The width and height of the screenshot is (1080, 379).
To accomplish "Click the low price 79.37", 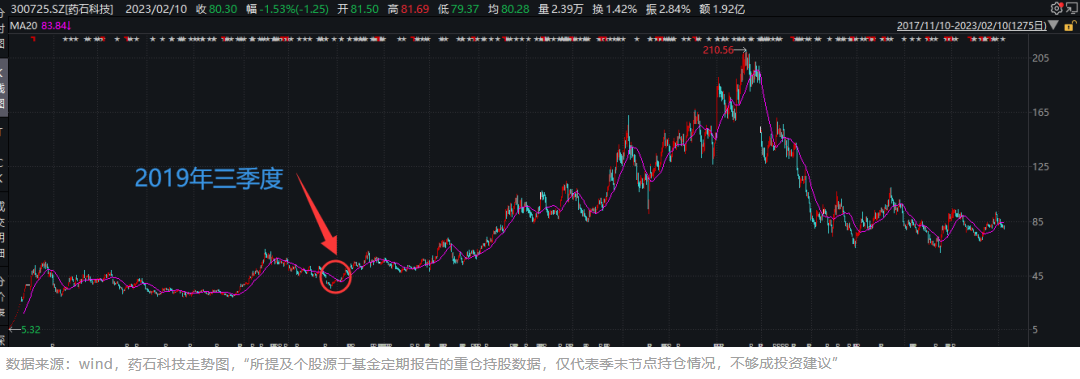I will pyautogui.click(x=465, y=10).
